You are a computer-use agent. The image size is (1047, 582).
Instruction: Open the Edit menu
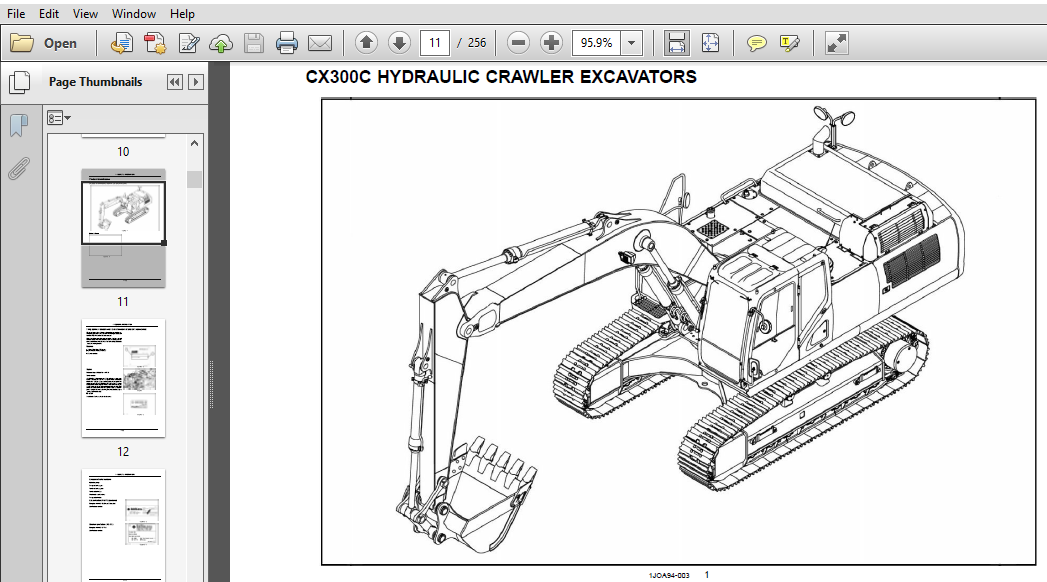point(49,13)
